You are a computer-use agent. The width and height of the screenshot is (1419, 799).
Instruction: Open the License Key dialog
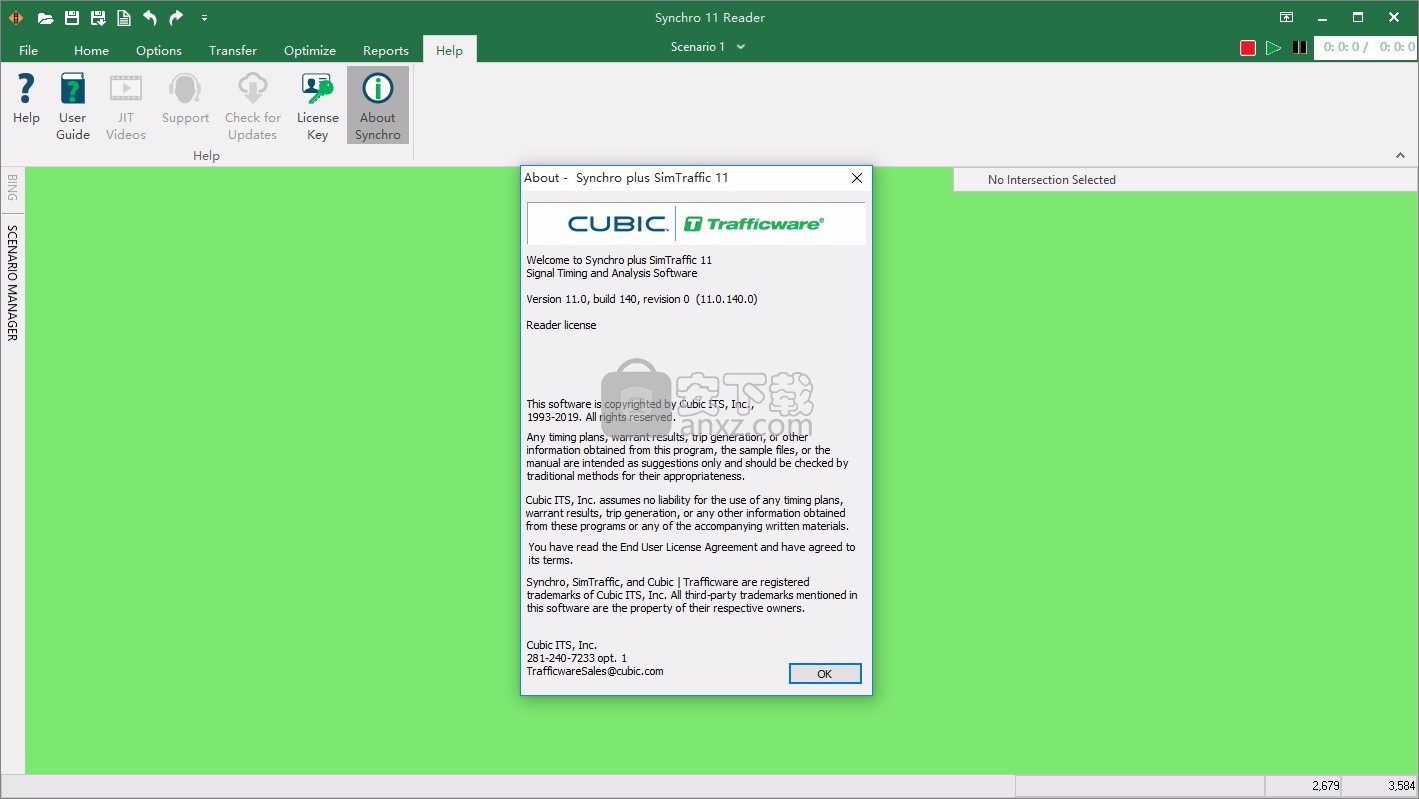point(318,106)
